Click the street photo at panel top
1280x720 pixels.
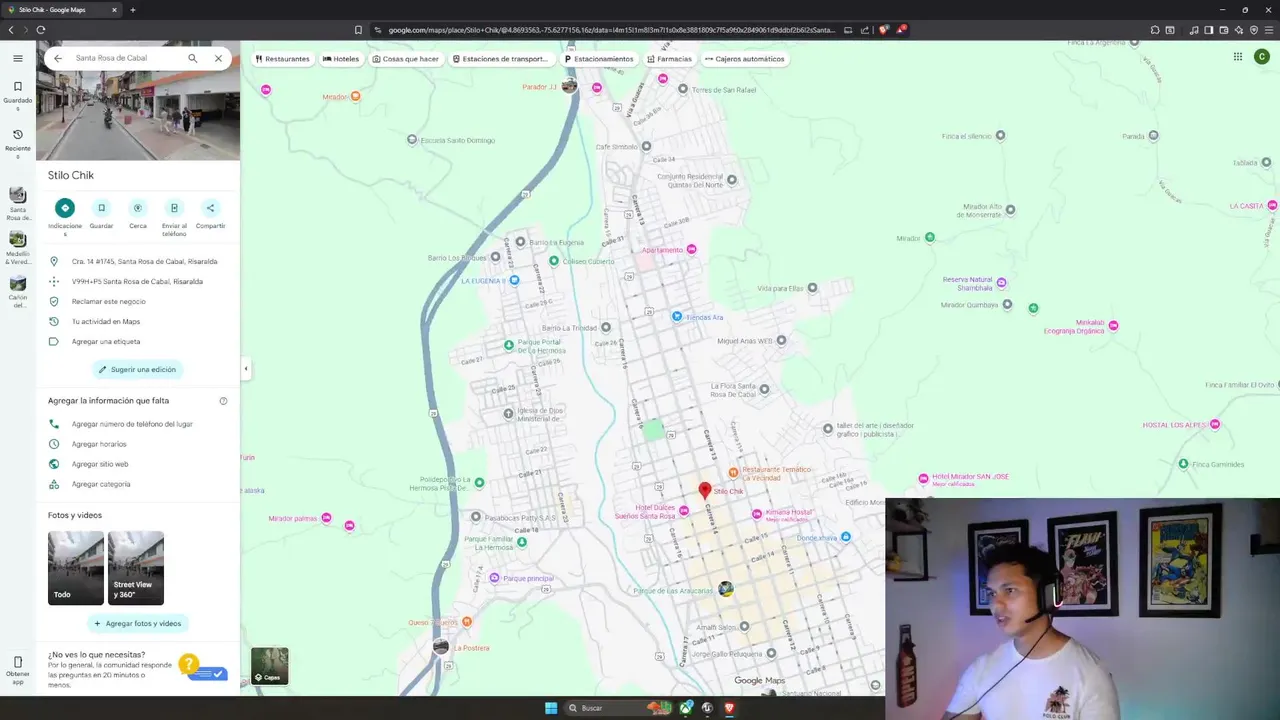point(138,115)
